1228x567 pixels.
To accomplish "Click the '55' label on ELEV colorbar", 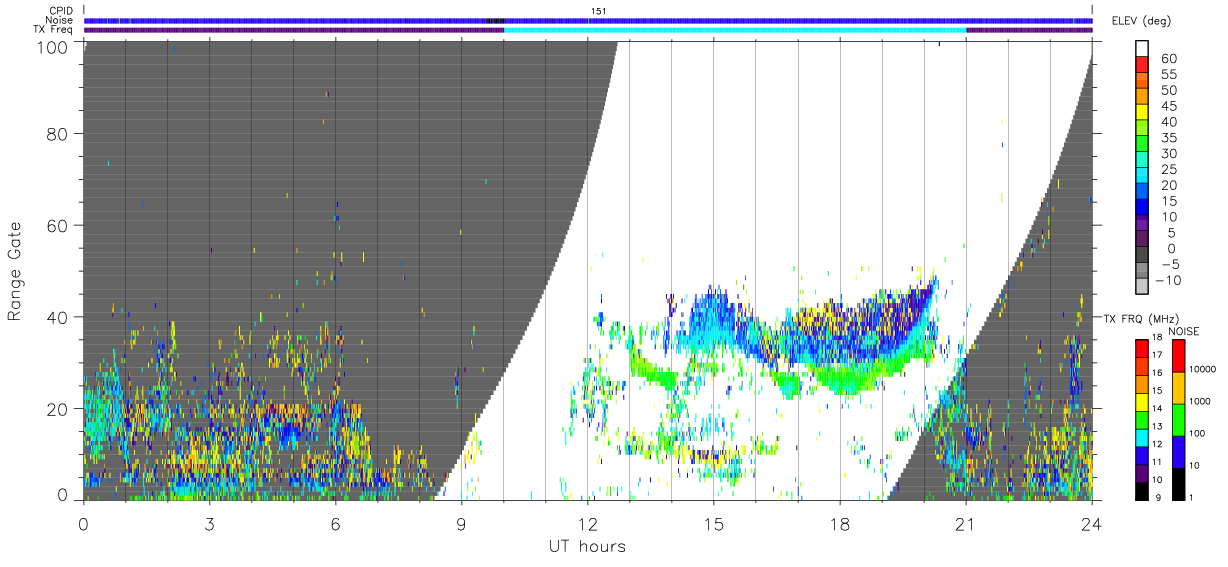I will 1169,74.
